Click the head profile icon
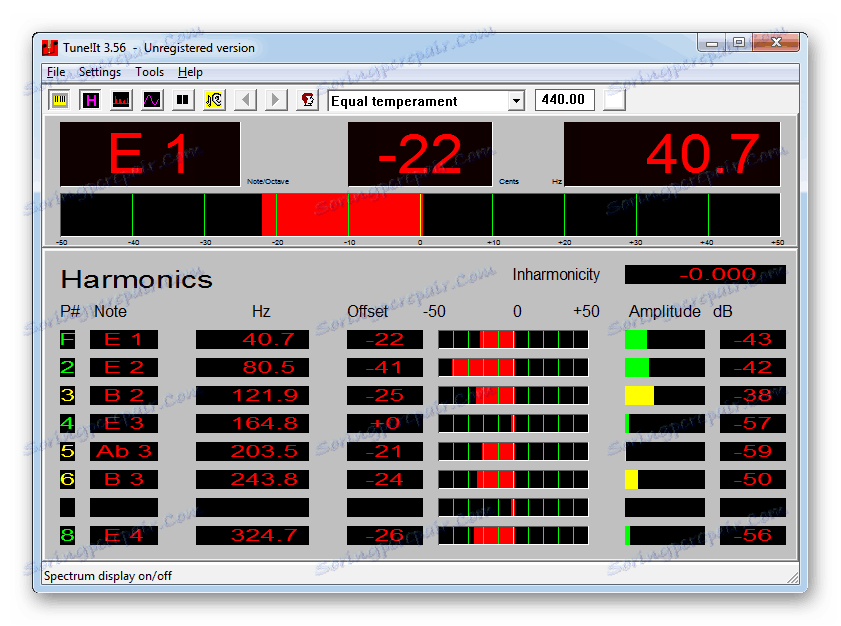 click(307, 100)
